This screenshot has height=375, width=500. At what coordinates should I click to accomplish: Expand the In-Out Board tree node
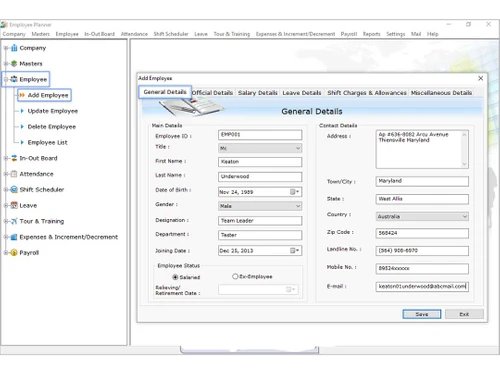(x=6, y=158)
